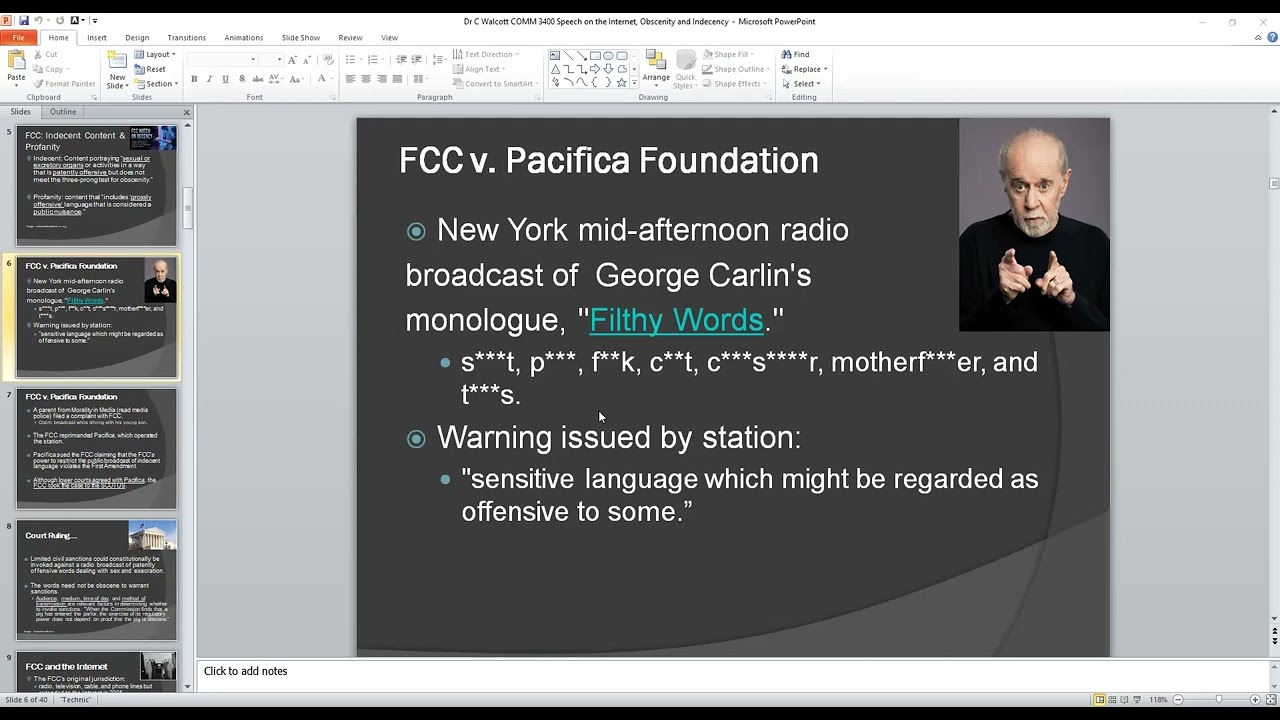Image resolution: width=1280 pixels, height=720 pixels.
Task: Close the slides pane with X
Action: 187,112
